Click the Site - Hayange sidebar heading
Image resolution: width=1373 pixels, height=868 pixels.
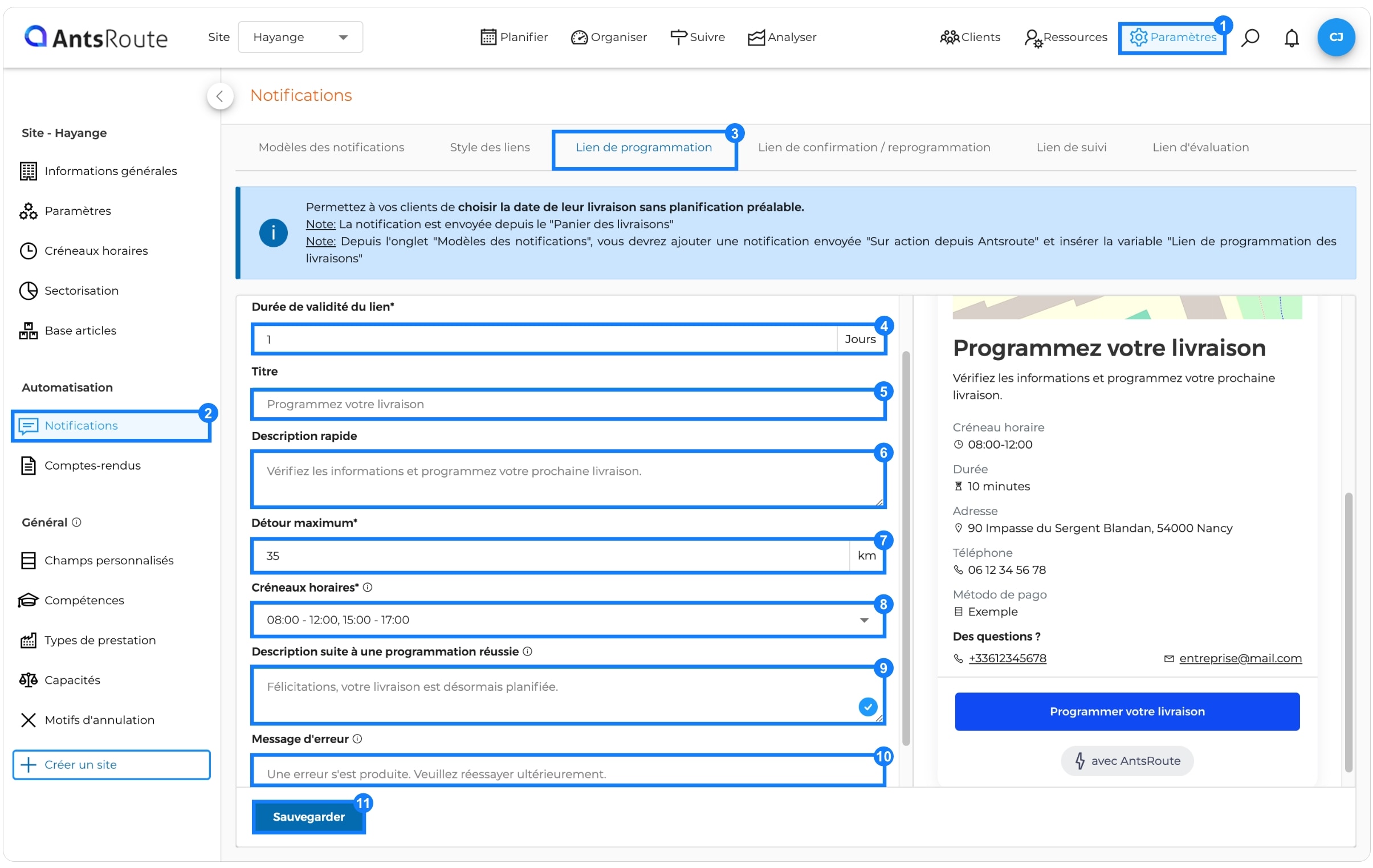[64, 133]
